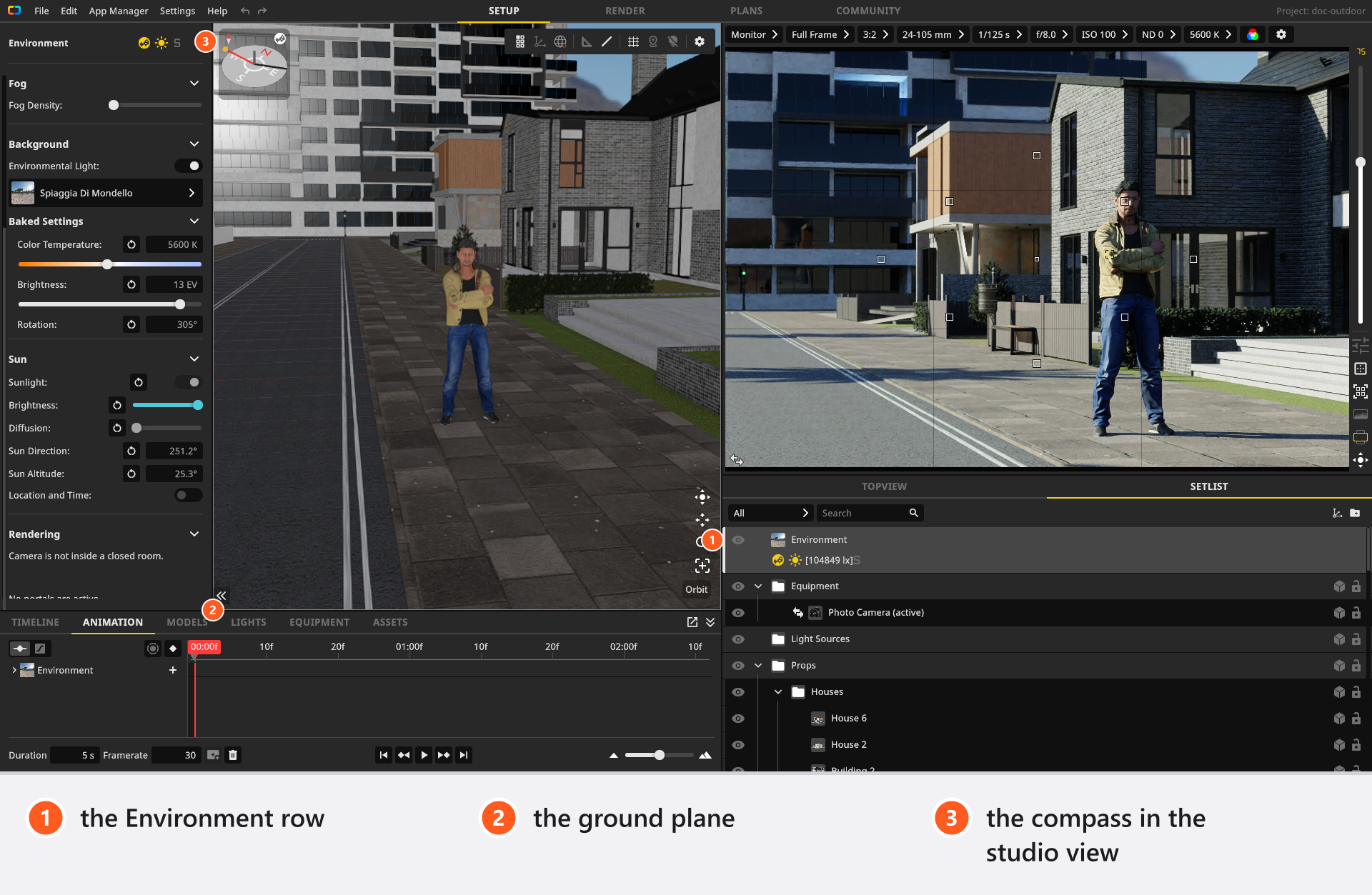Enable the Location and Time switch
The width and height of the screenshot is (1372, 895).
tap(189, 495)
